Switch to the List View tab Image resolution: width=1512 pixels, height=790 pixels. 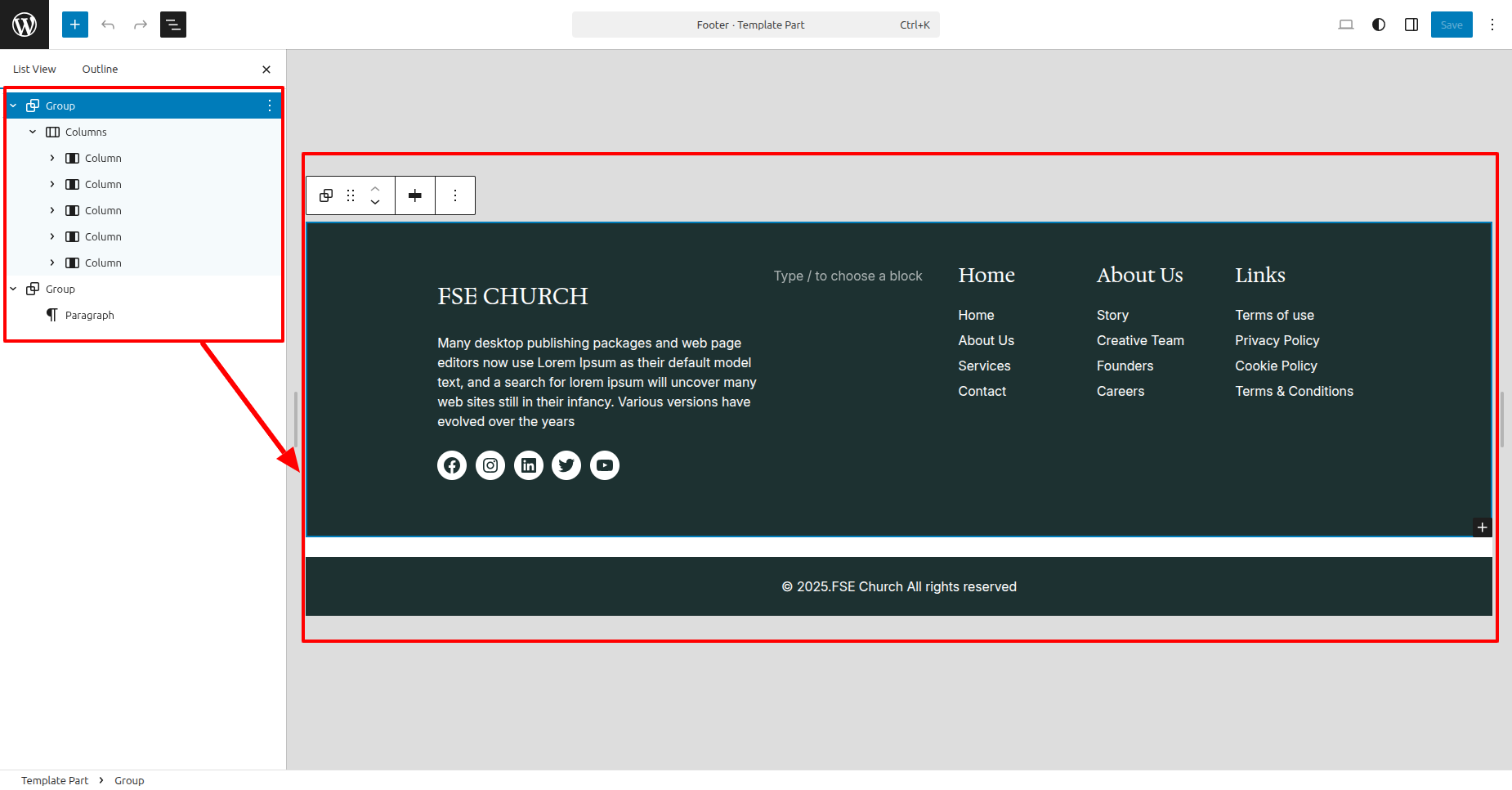point(34,70)
